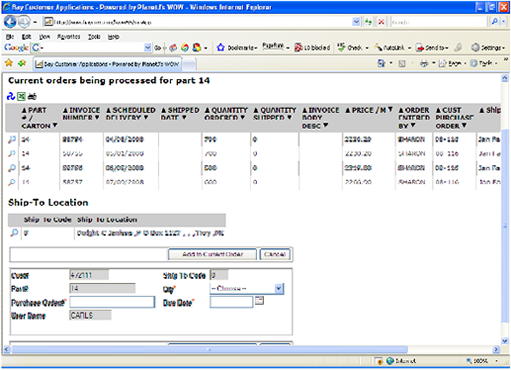Select the Bay Customer Applications browser tab
This screenshot has width=511, height=370.
click(107, 64)
